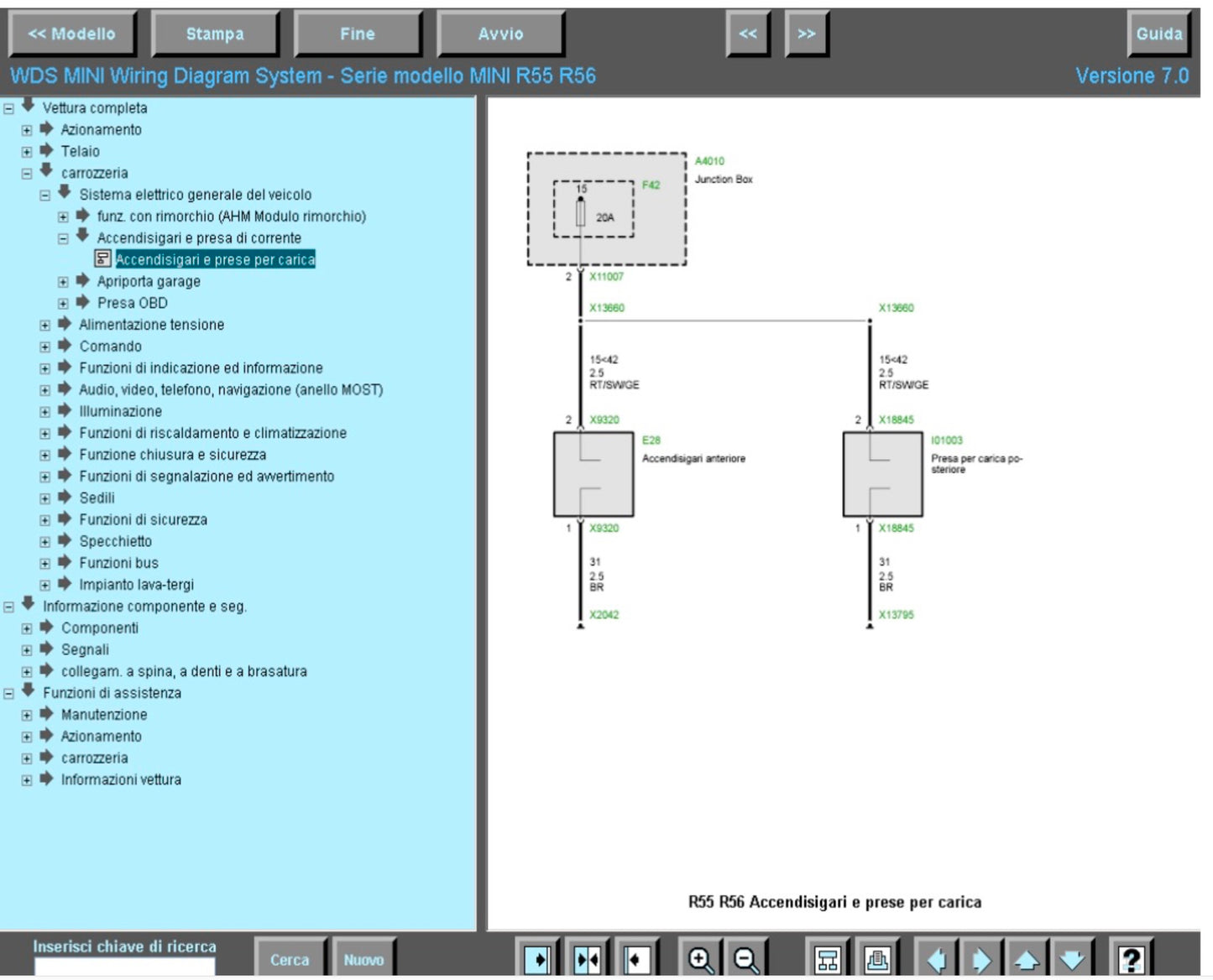The width and height of the screenshot is (1213, 980).
Task: Select Accendisigari e prese per carica document
Action: tap(215, 260)
